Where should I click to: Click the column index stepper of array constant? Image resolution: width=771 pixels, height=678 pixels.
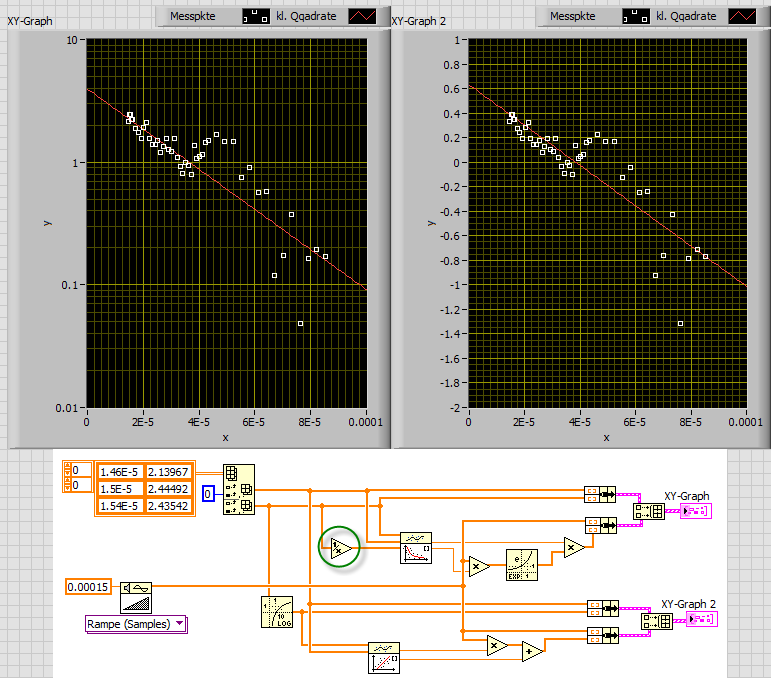pyautogui.click(x=67, y=485)
